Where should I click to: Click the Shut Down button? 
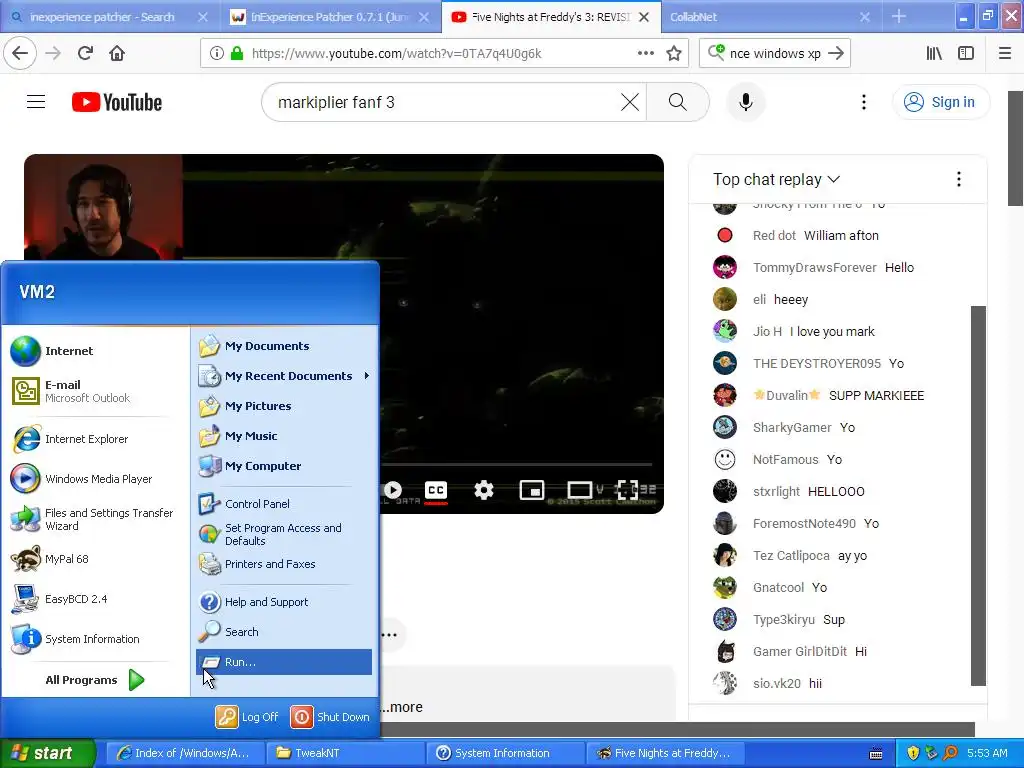330,716
